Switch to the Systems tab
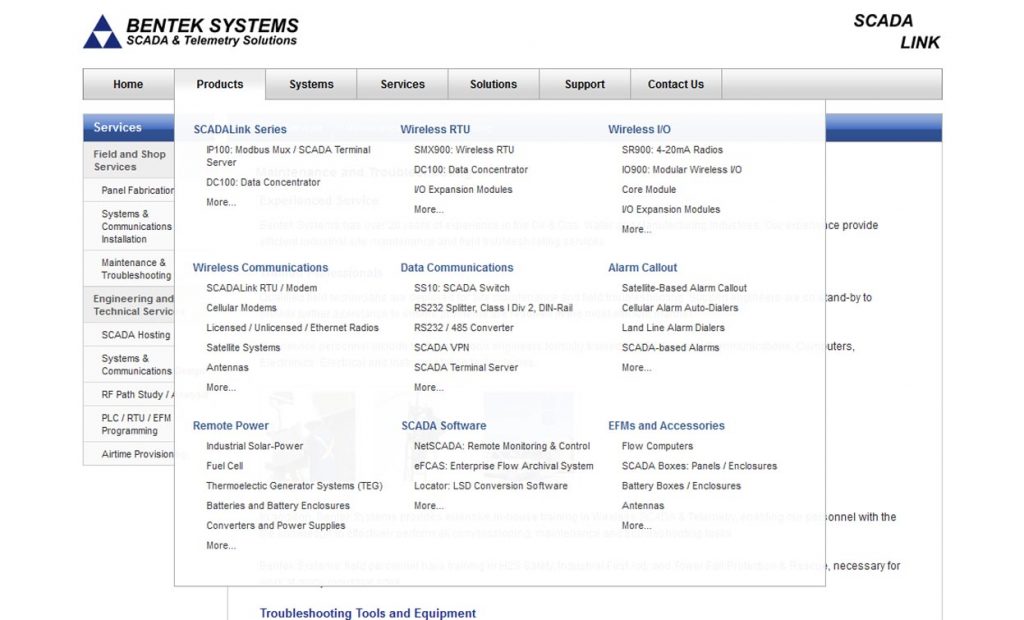Image resolution: width=1024 pixels, height=620 pixels. tap(311, 84)
